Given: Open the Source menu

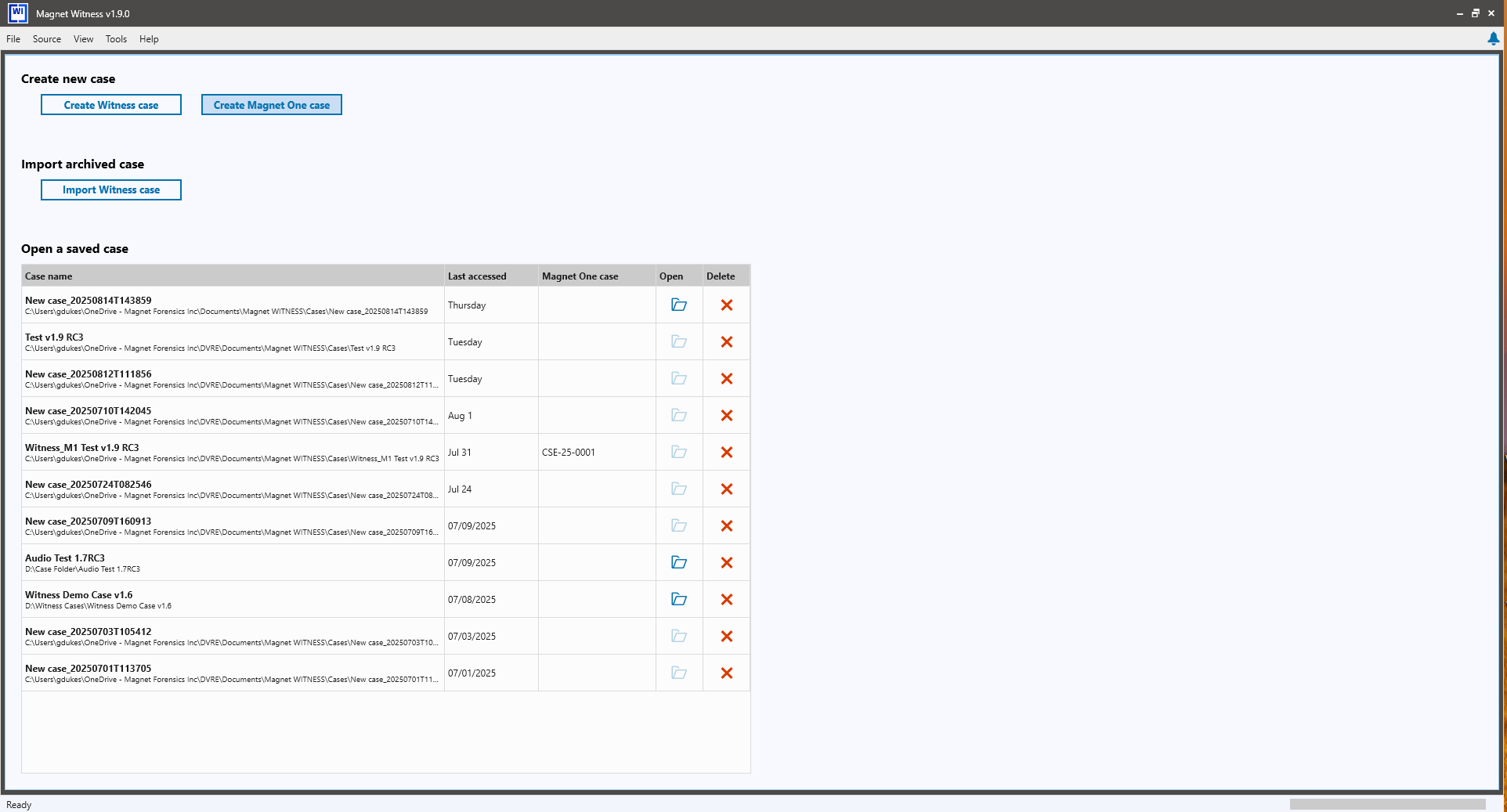Looking at the screenshot, I should click(x=47, y=39).
